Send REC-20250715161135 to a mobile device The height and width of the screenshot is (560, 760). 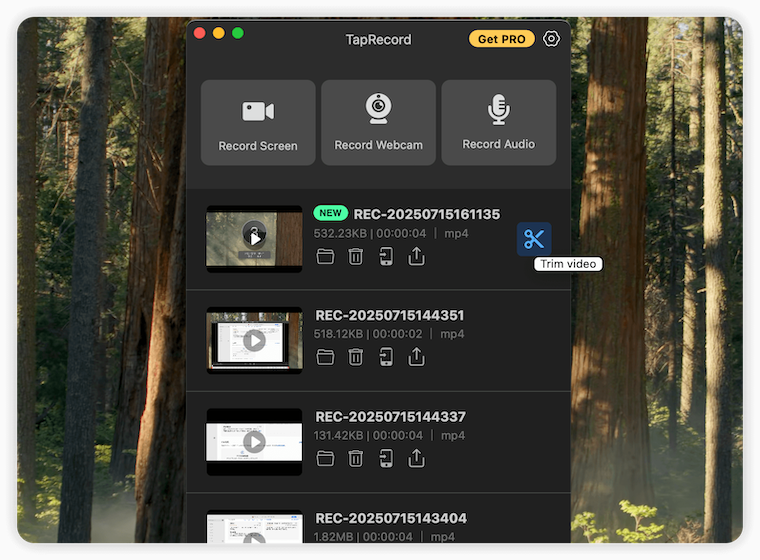(x=386, y=257)
